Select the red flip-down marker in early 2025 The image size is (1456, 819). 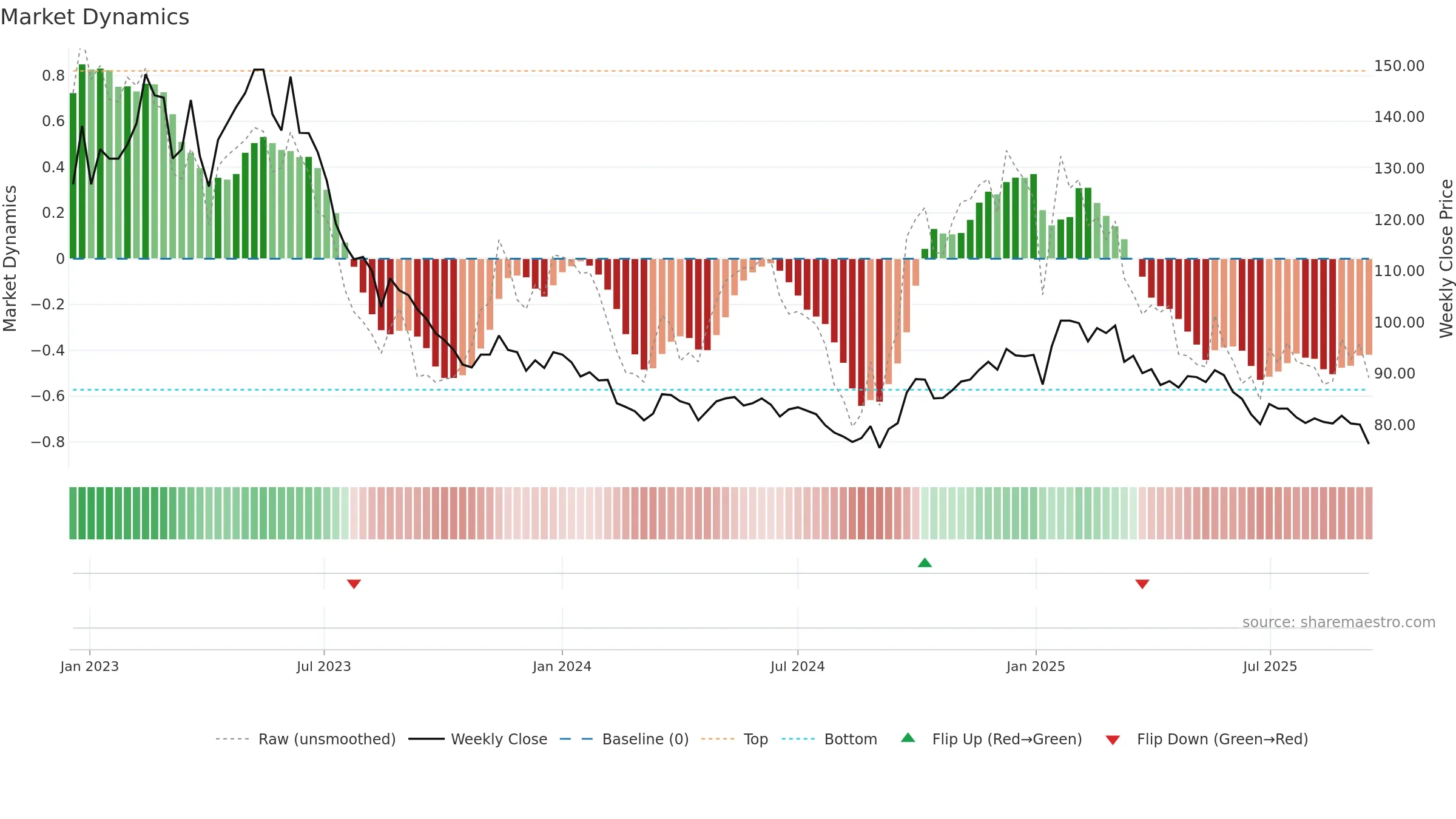click(x=1142, y=584)
